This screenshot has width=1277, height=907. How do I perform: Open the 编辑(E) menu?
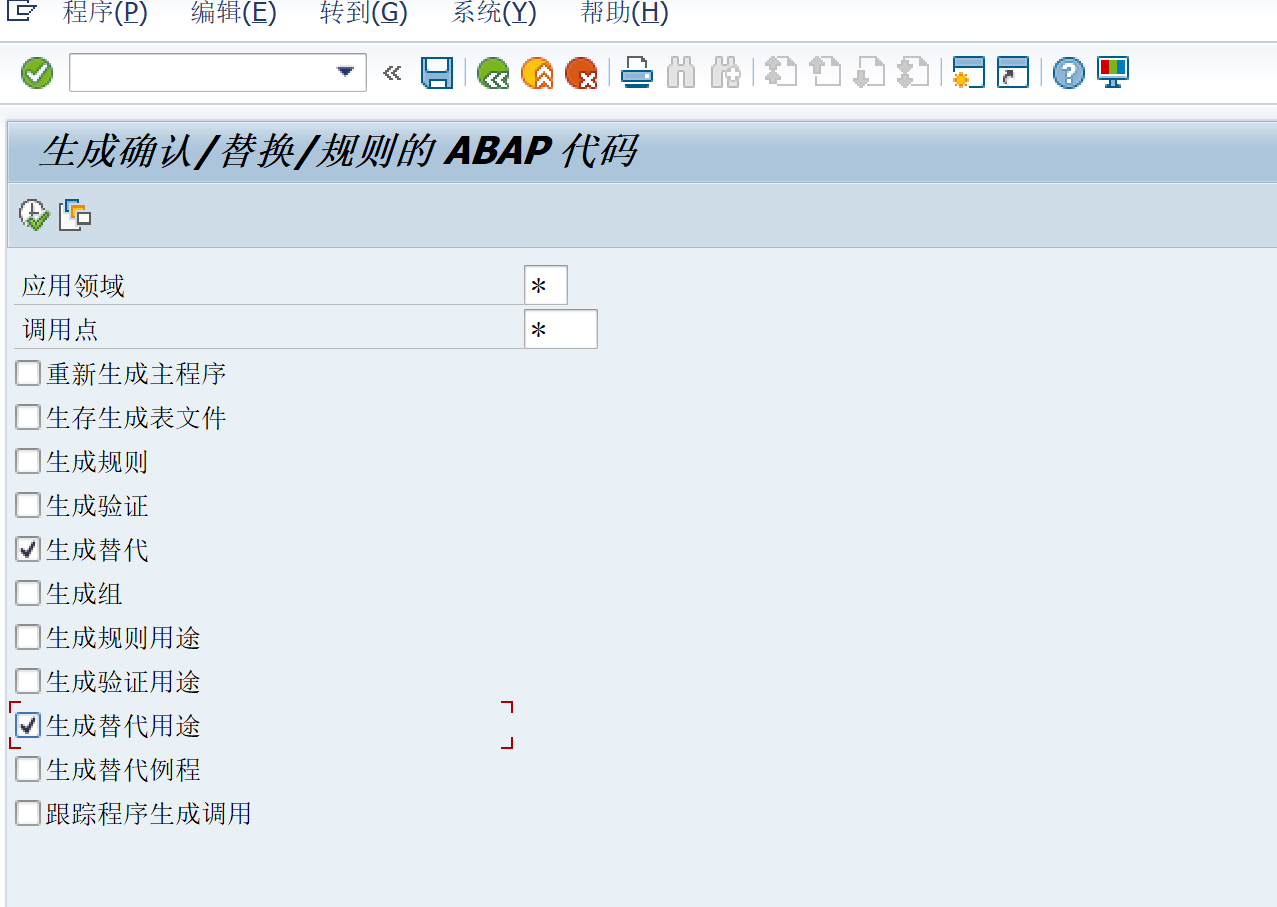click(233, 13)
